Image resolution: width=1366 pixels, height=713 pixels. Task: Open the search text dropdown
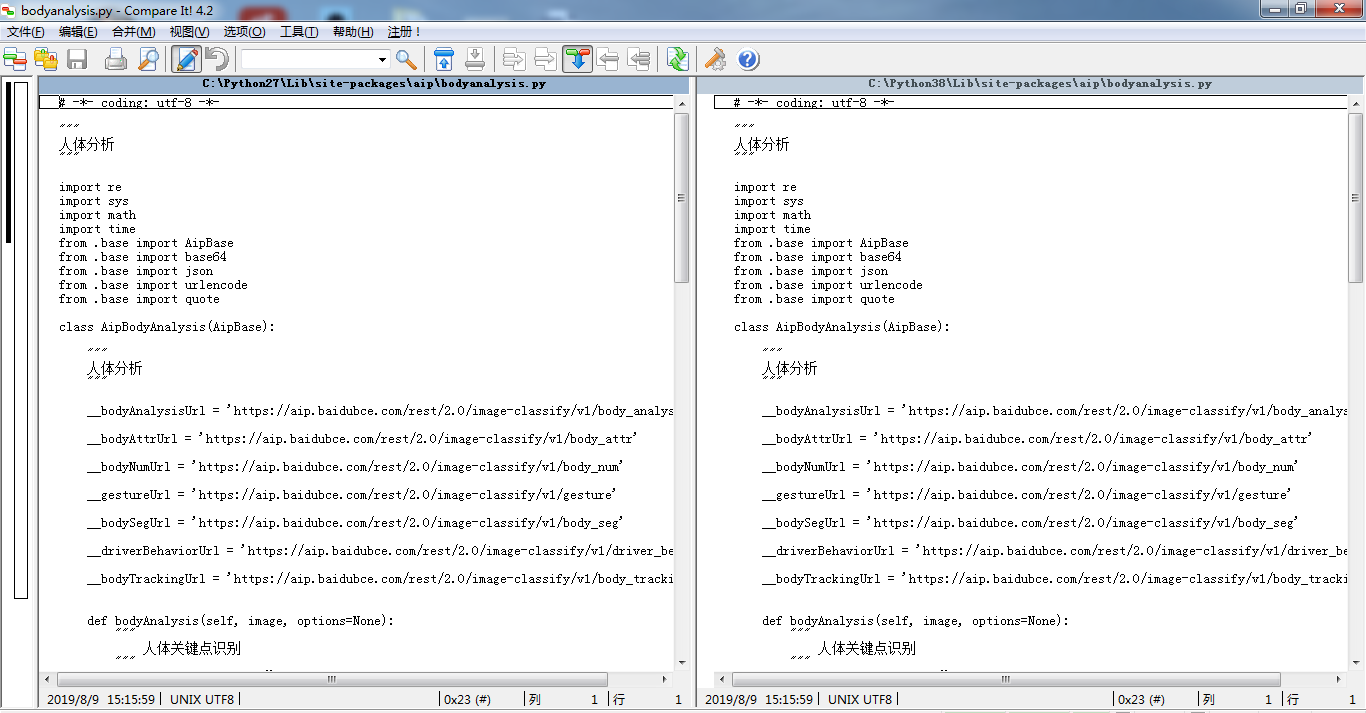coord(380,59)
